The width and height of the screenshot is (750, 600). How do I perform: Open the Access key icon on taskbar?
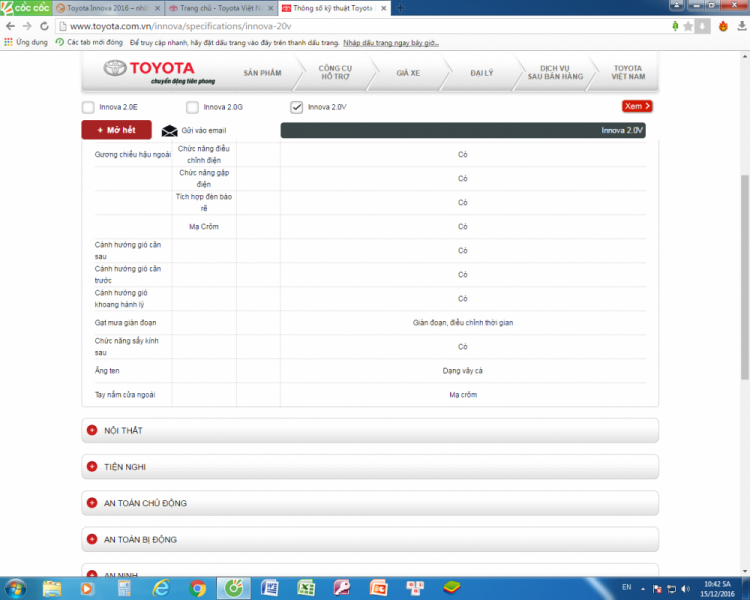click(x=342, y=588)
